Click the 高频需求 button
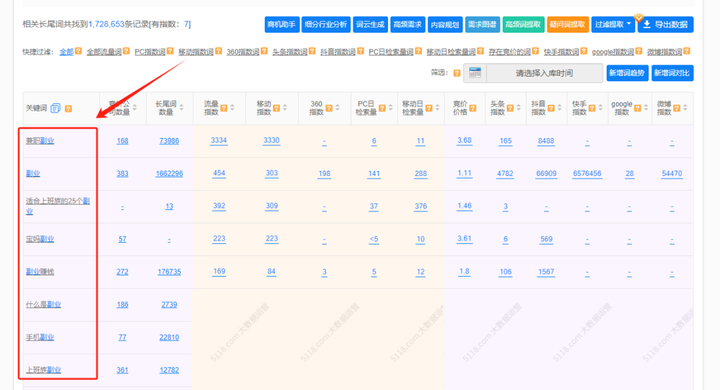Viewport: 720px width, 390px height. 408,24
